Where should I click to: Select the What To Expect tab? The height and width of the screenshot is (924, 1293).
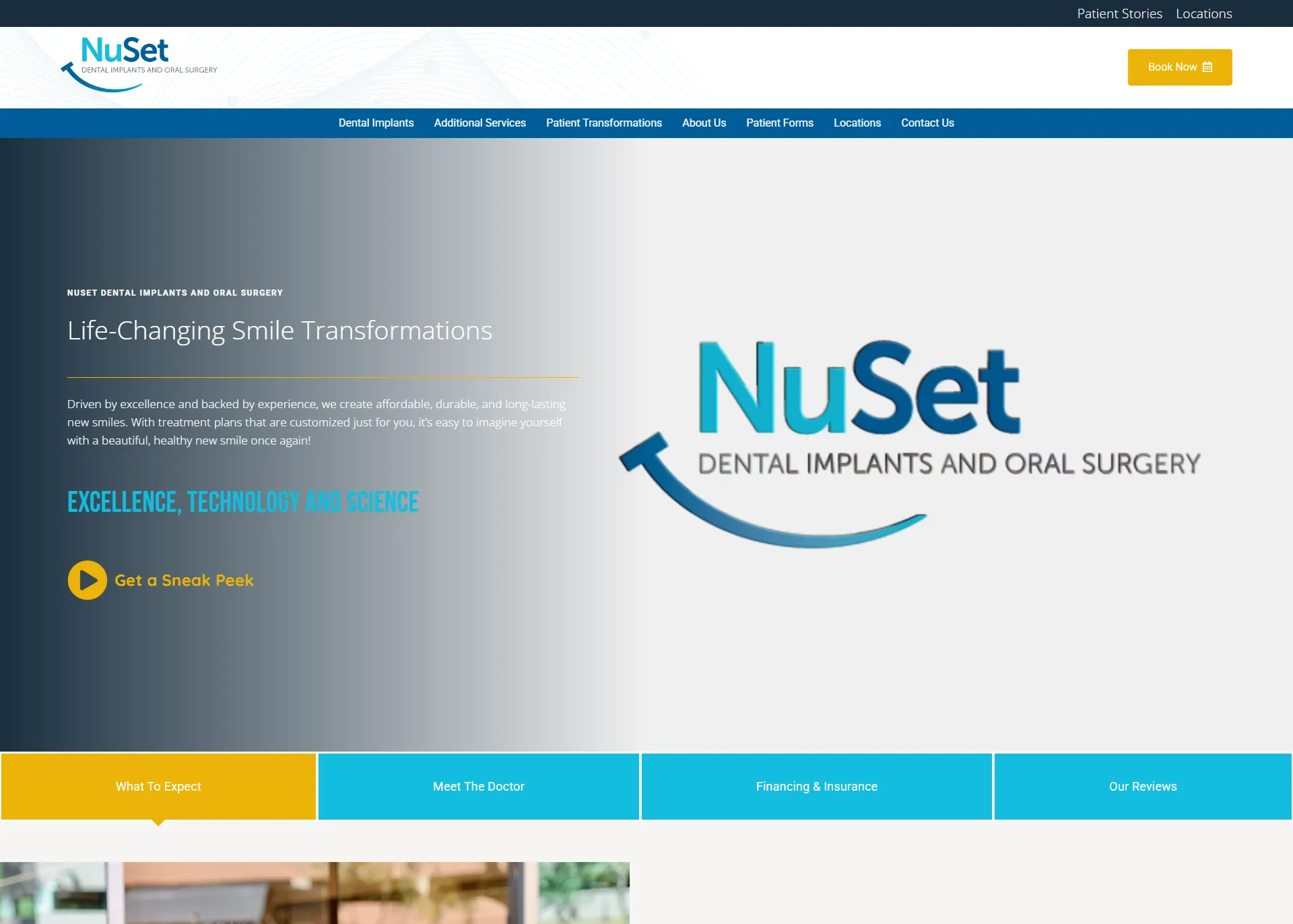(158, 786)
